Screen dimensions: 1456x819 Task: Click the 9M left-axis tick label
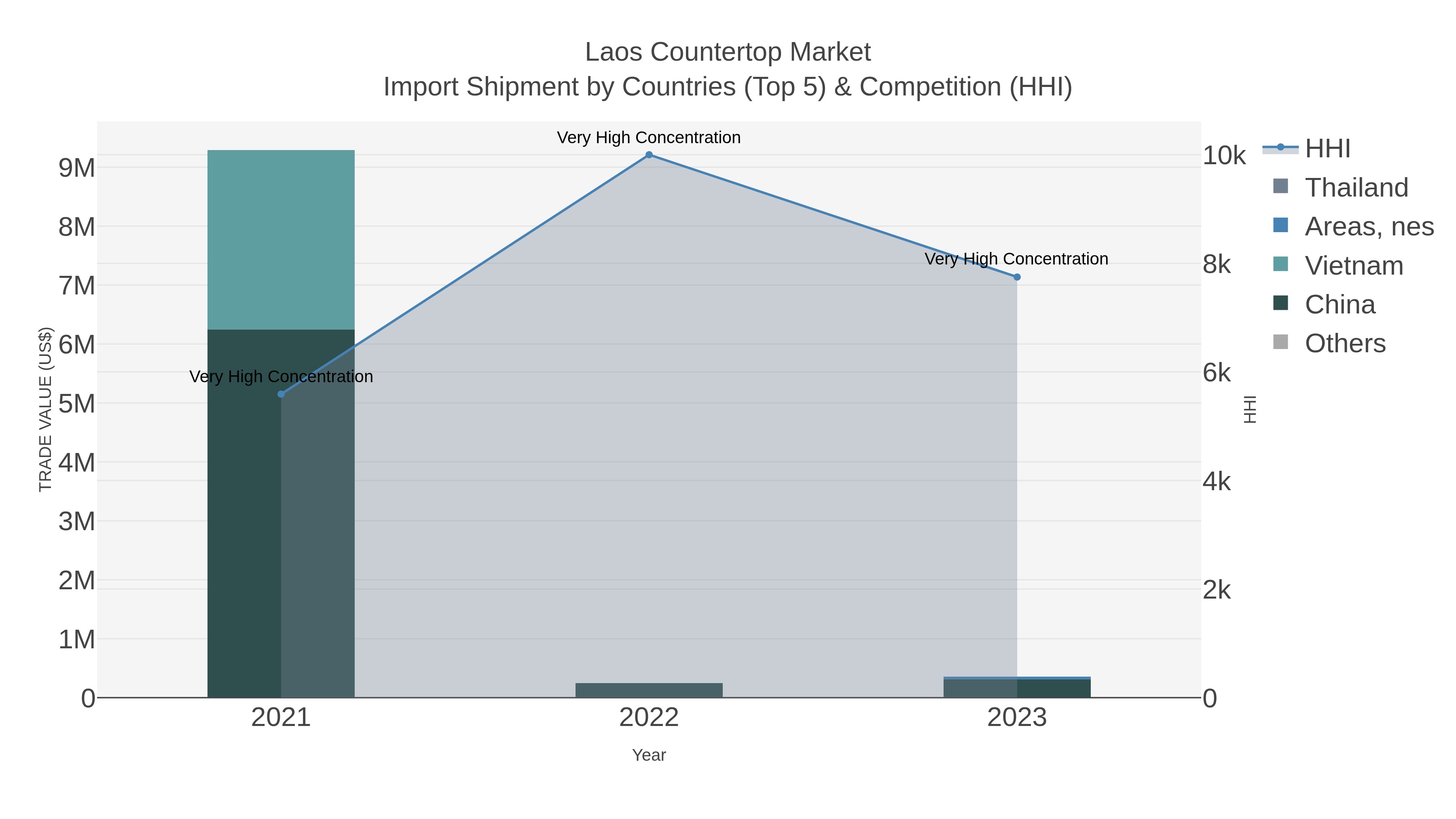77,168
